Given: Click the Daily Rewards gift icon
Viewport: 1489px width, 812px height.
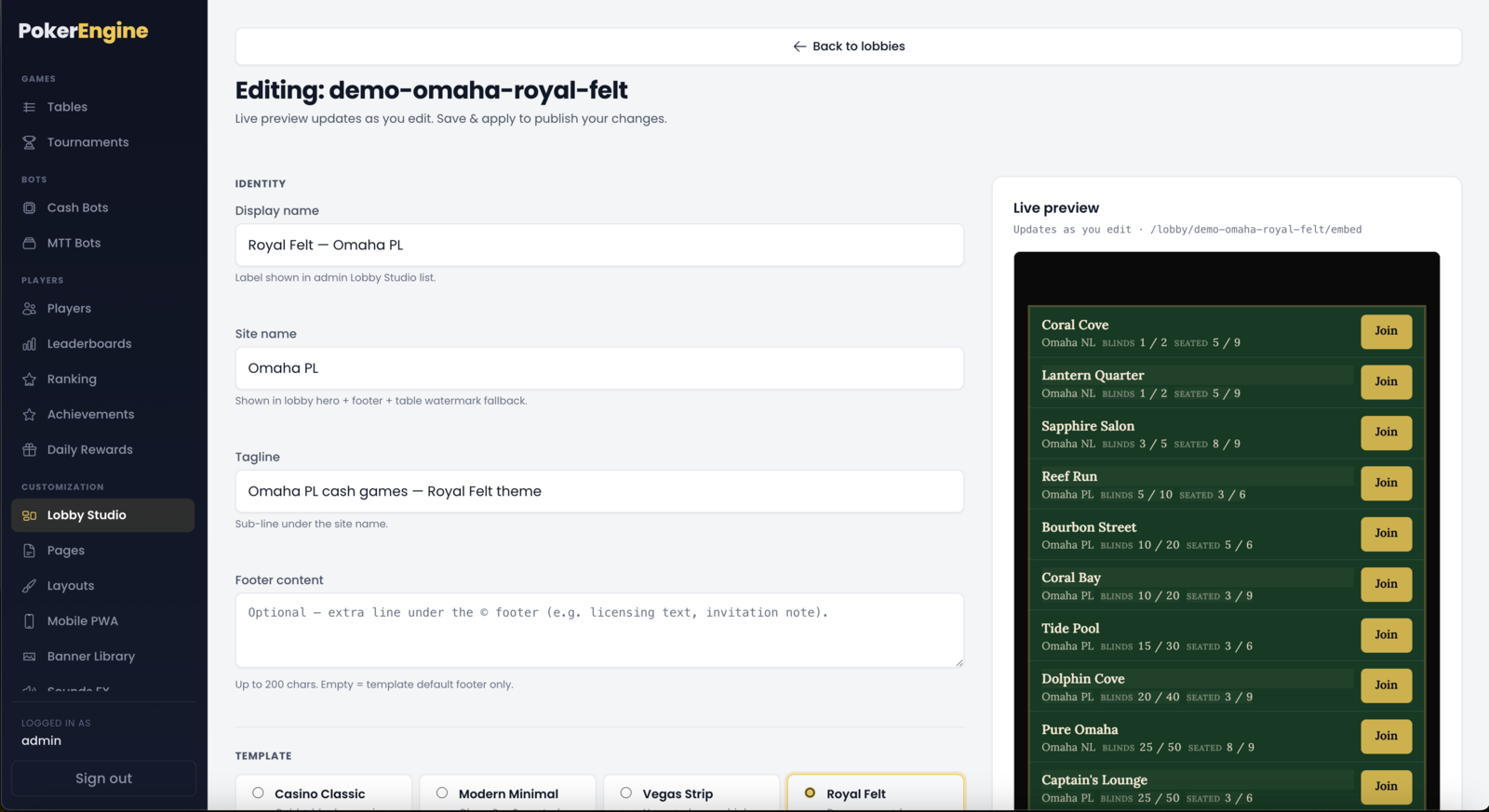Looking at the screenshot, I should tap(29, 450).
